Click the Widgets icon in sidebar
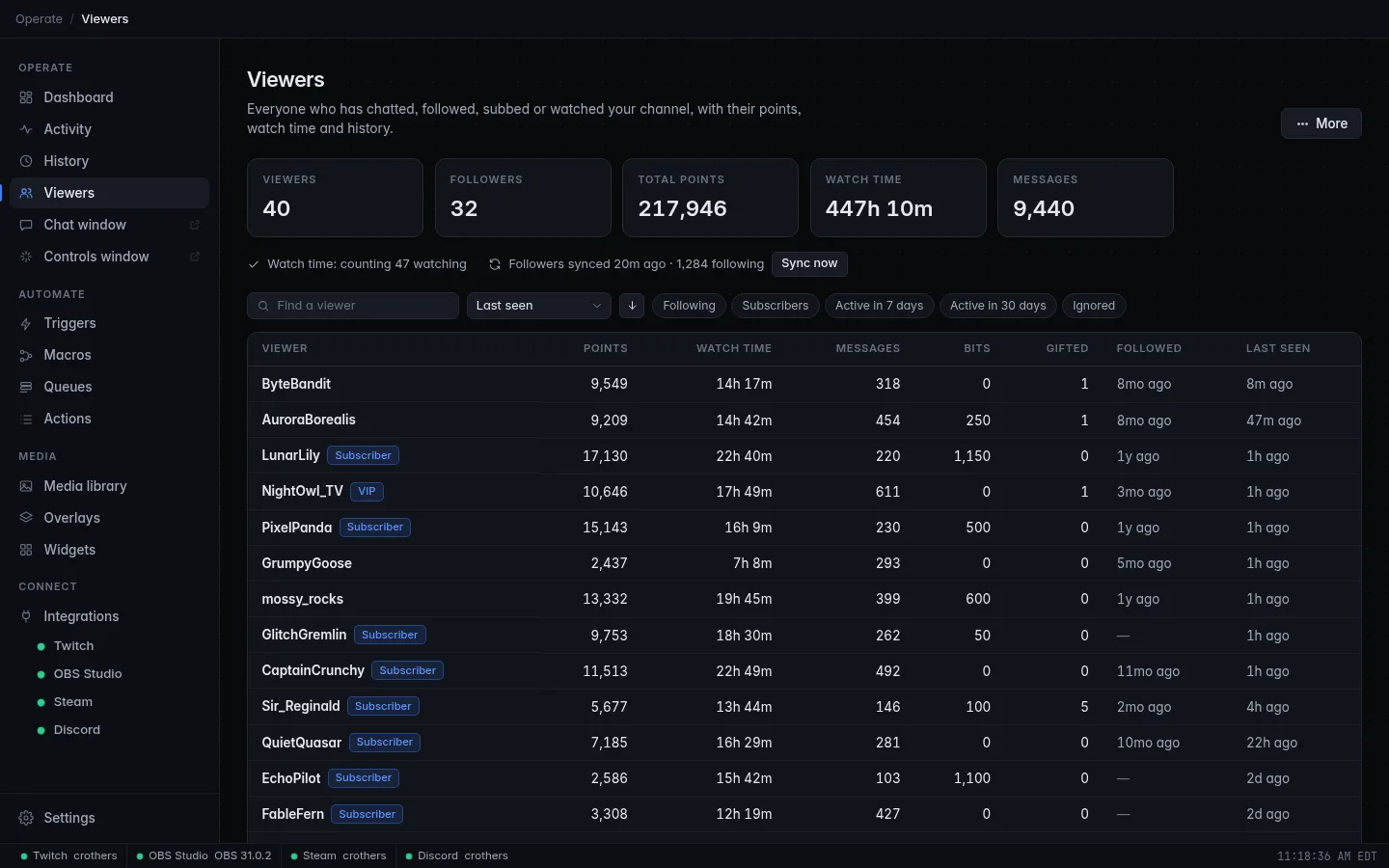 point(26,550)
